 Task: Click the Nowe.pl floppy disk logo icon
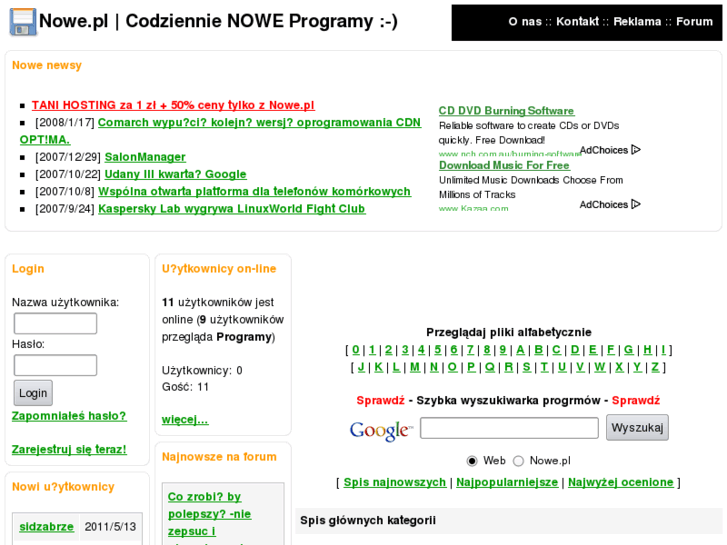click(x=23, y=22)
